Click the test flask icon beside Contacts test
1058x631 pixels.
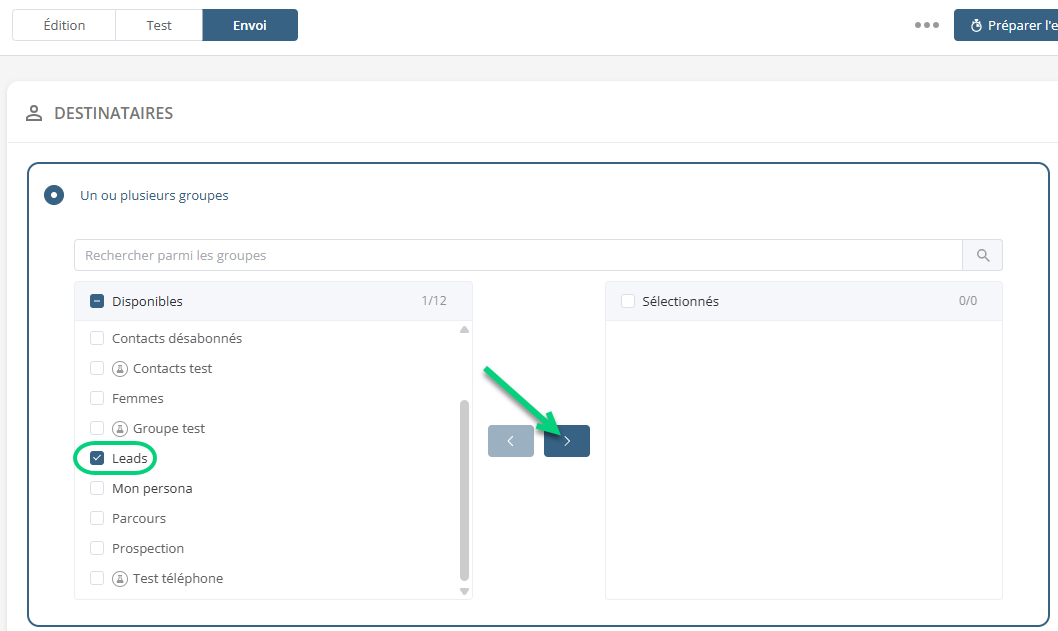tap(119, 368)
